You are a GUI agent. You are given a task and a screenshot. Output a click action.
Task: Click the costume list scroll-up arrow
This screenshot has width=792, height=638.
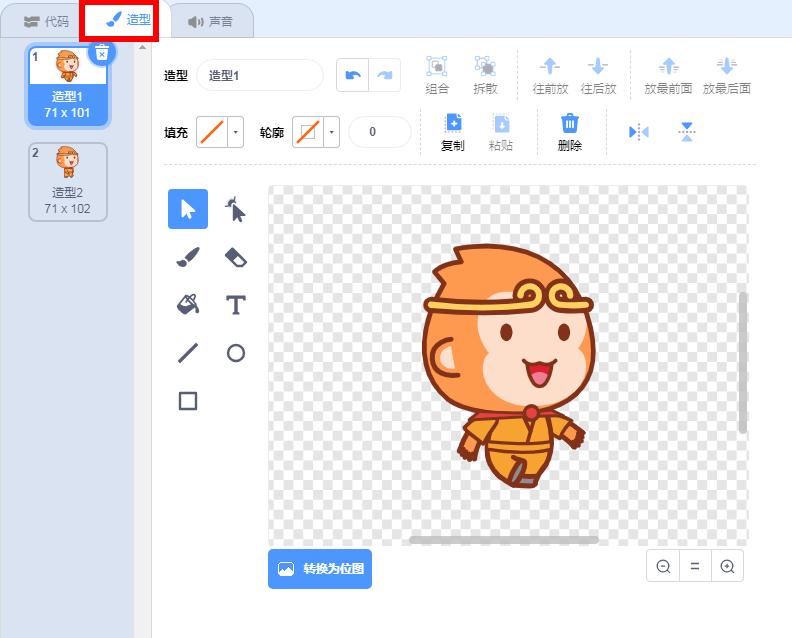(x=142, y=47)
